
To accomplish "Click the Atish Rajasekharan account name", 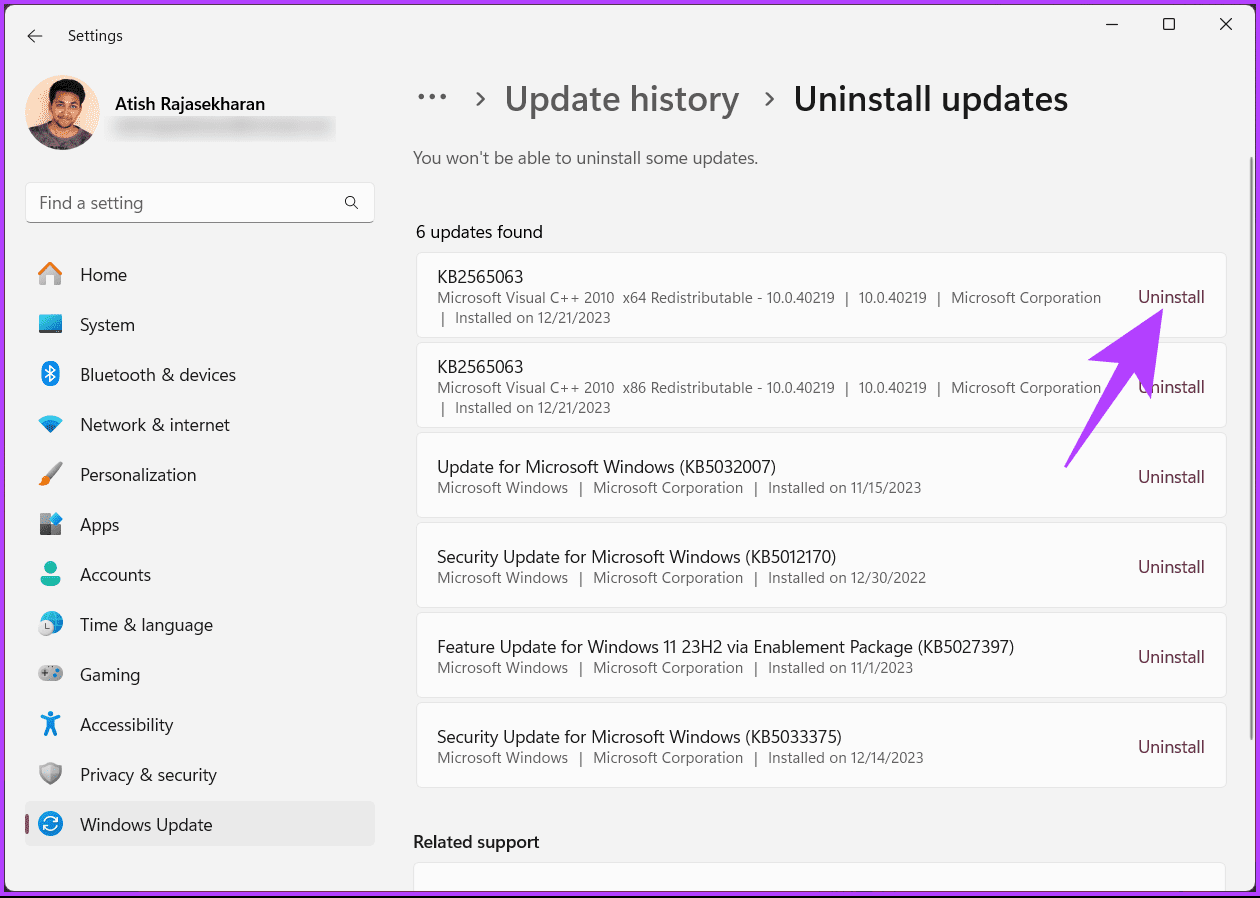I will pos(190,104).
